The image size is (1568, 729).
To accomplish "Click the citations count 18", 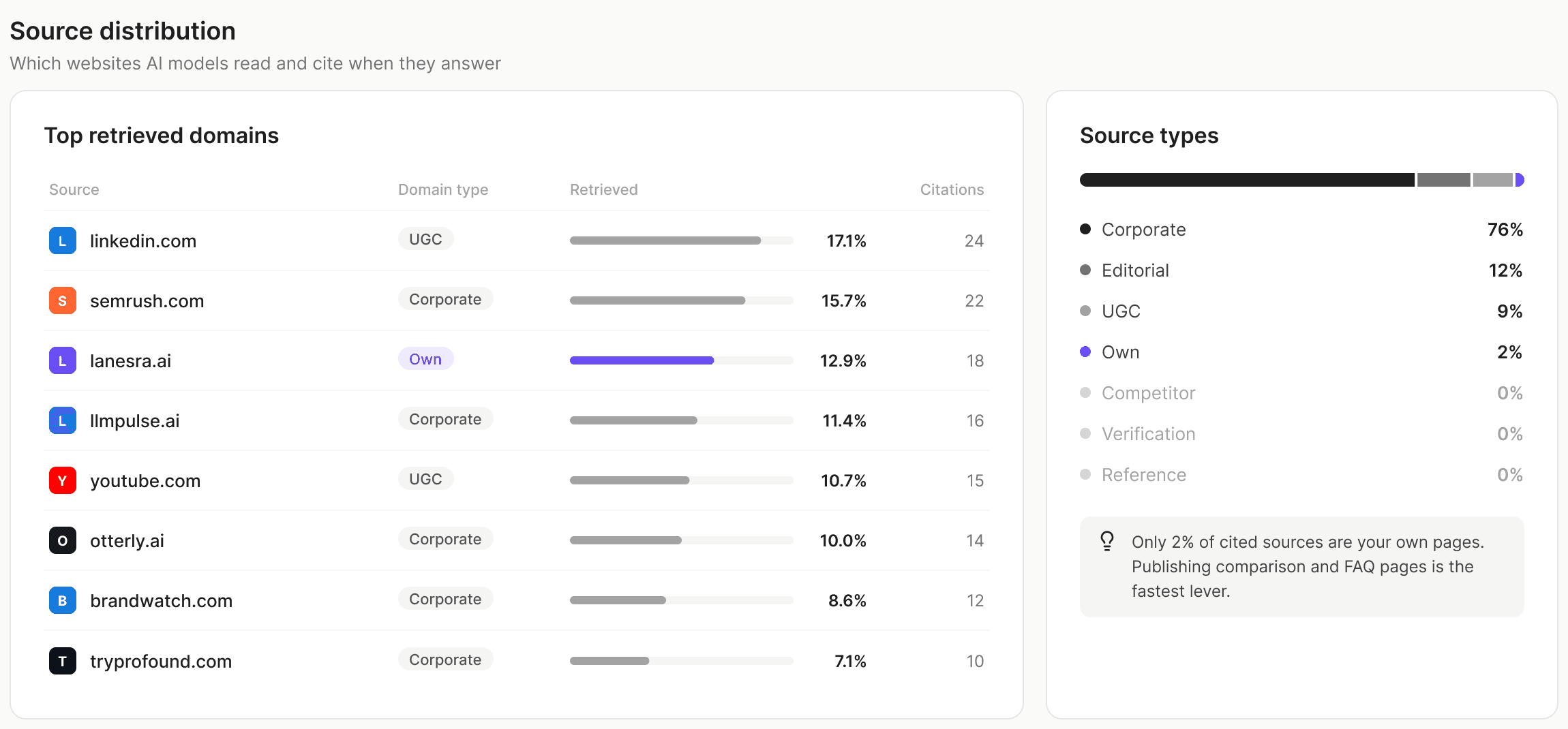I will tap(975, 360).
